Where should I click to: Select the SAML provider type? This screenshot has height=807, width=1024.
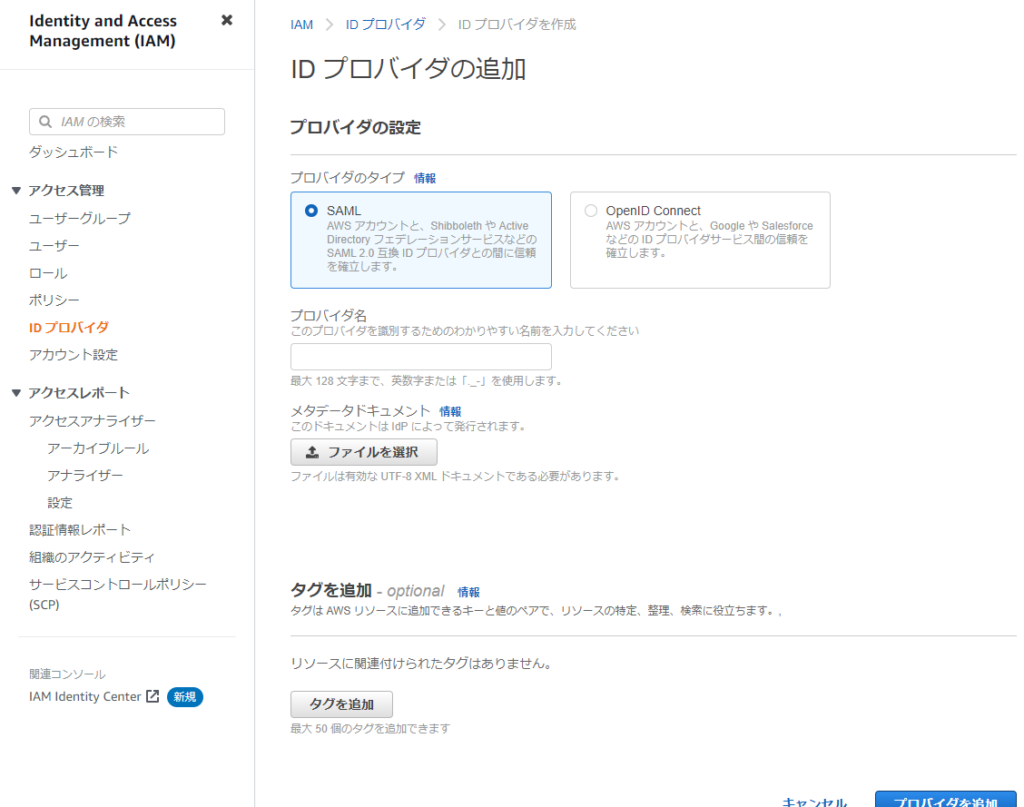[311, 211]
